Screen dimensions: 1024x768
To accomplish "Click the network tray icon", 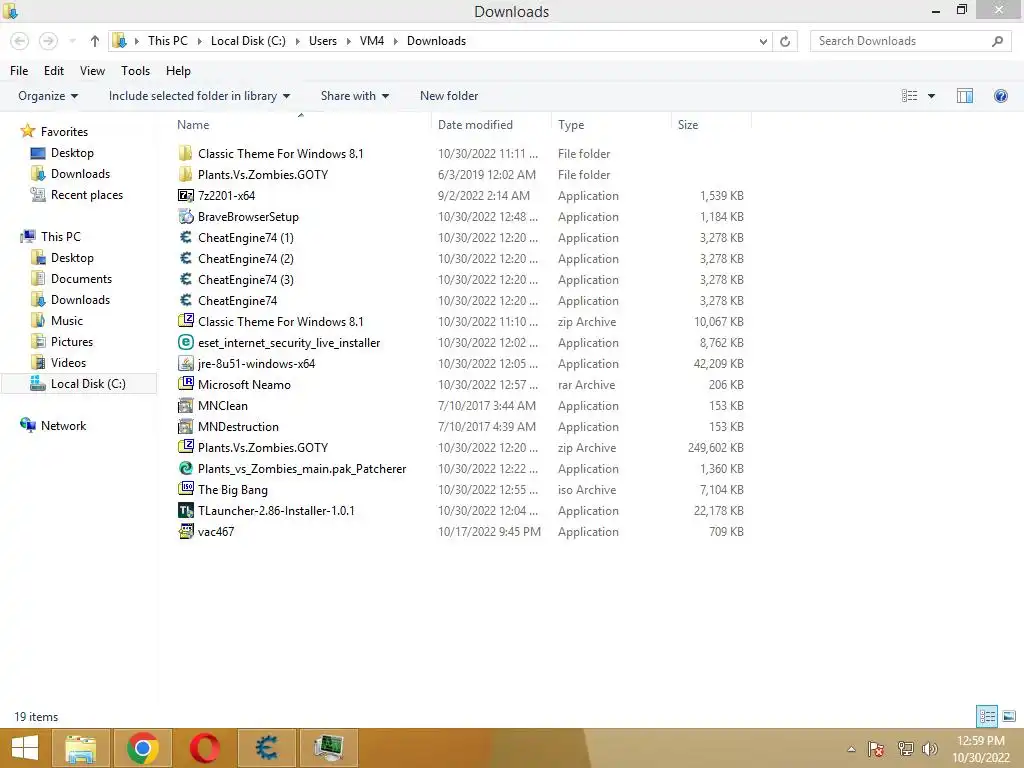I will (905, 748).
